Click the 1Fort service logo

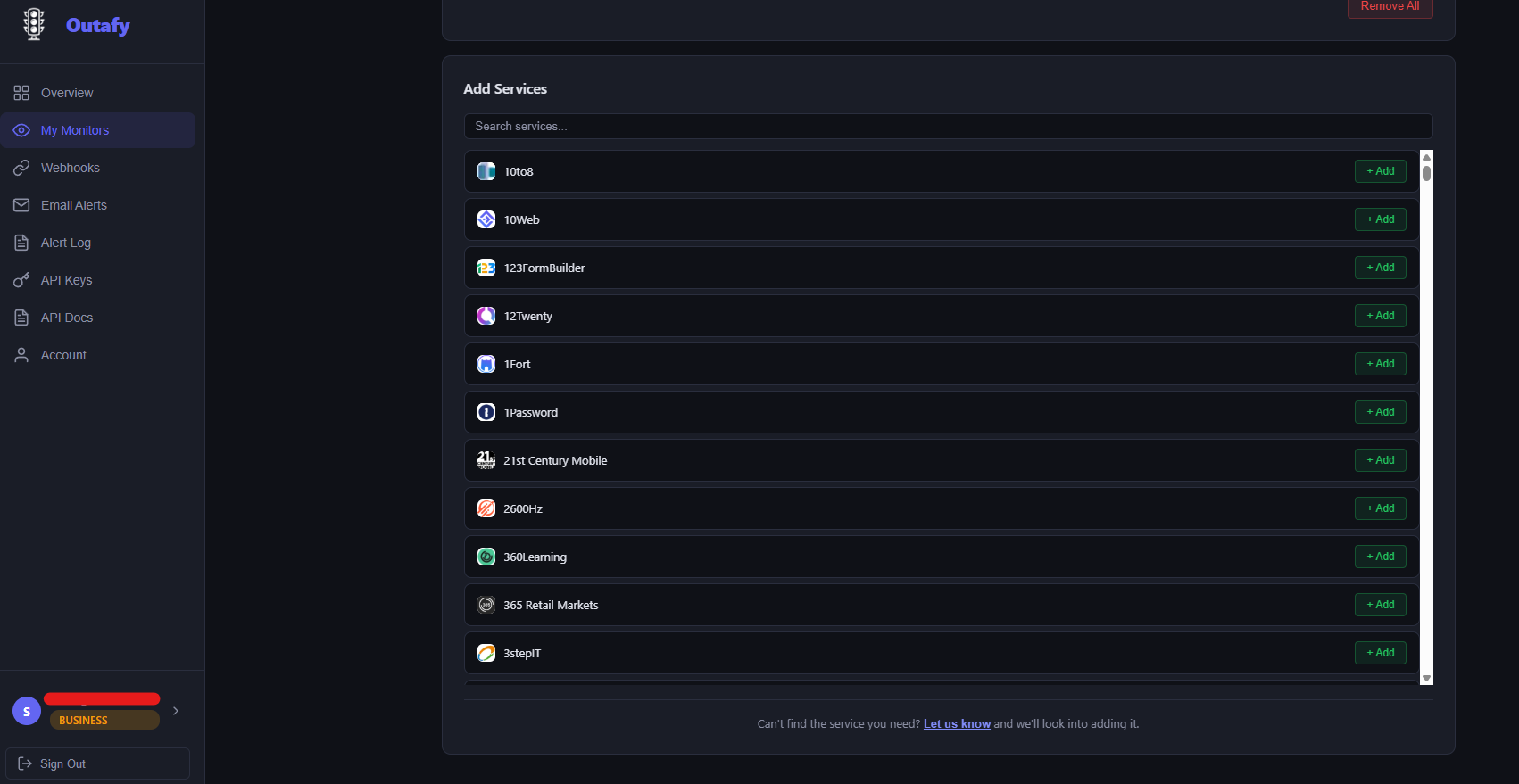tap(486, 364)
